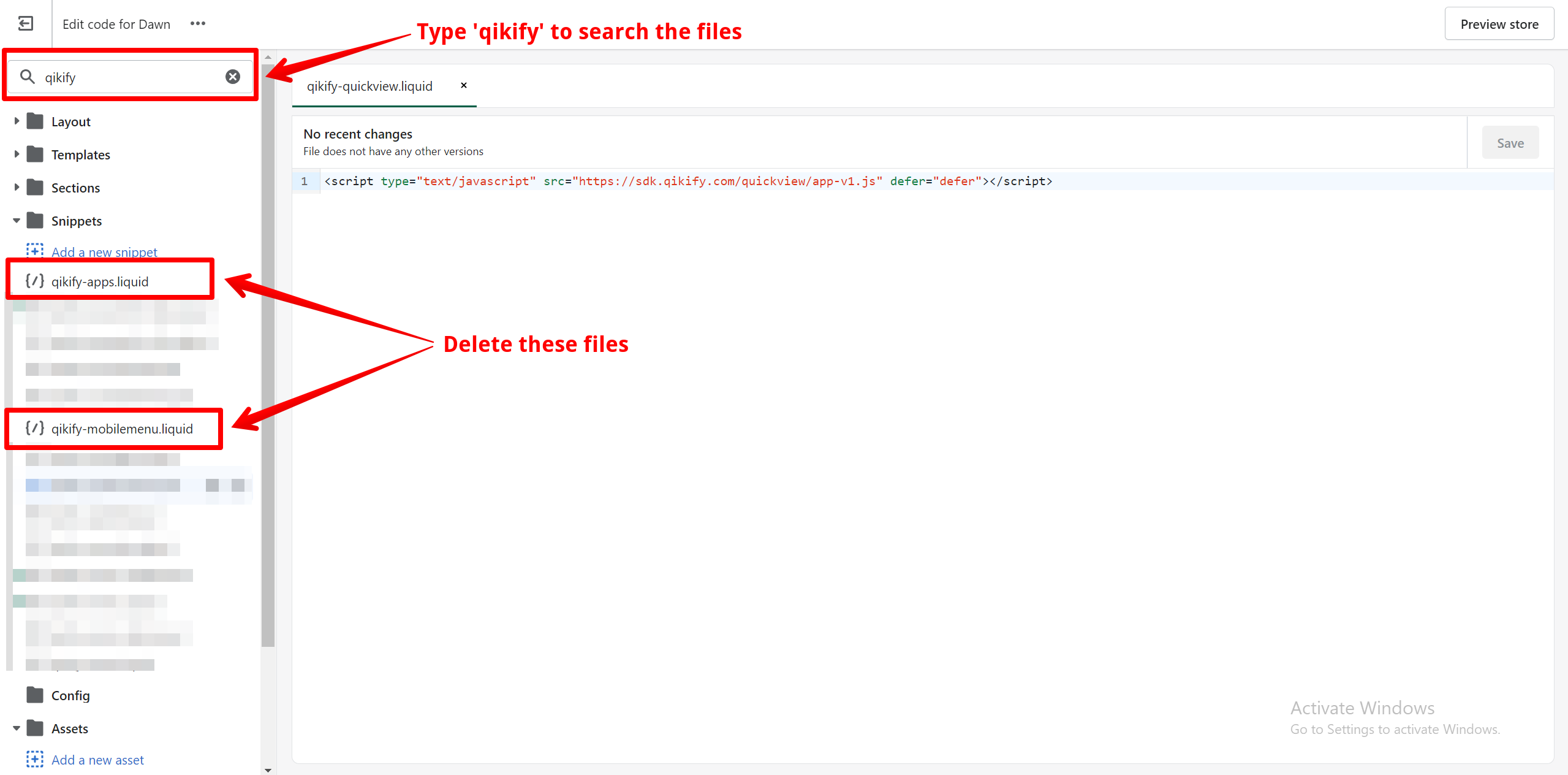Image resolution: width=1568 pixels, height=775 pixels.
Task: Click the No recent changes heading
Action: tap(358, 134)
